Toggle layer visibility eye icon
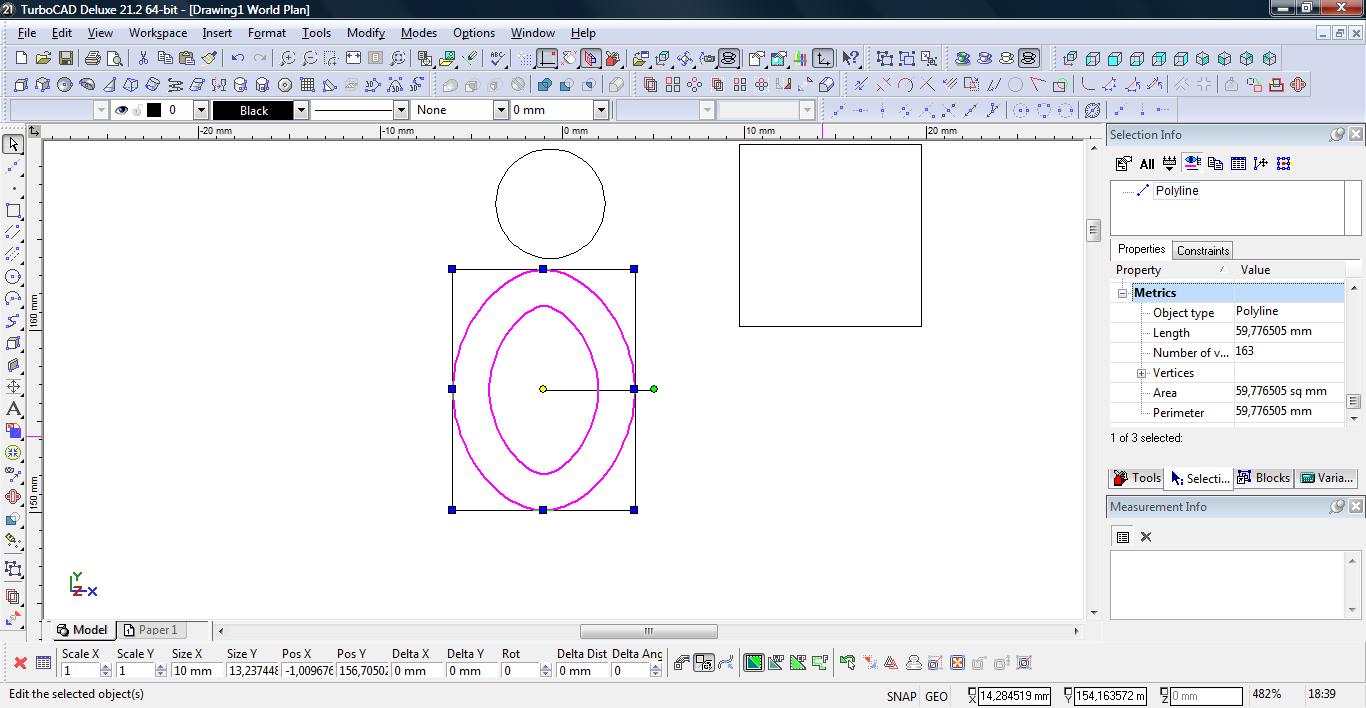1366x708 pixels. [x=121, y=110]
